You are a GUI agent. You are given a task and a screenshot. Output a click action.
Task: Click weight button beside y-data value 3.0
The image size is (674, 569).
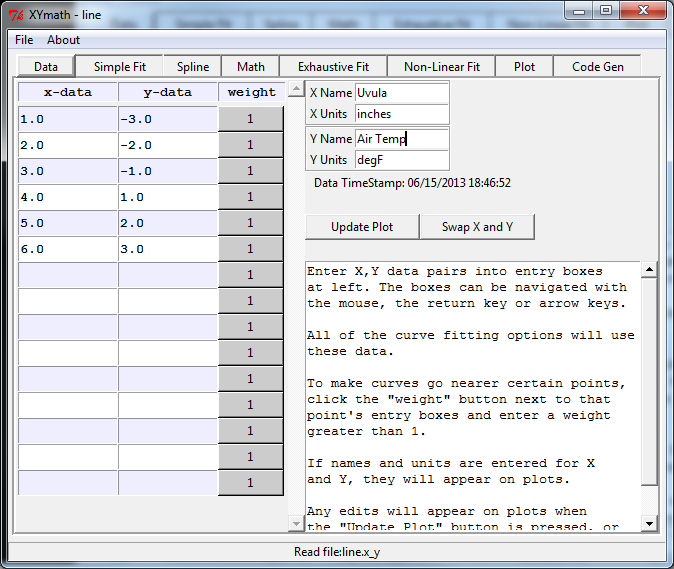[250, 249]
